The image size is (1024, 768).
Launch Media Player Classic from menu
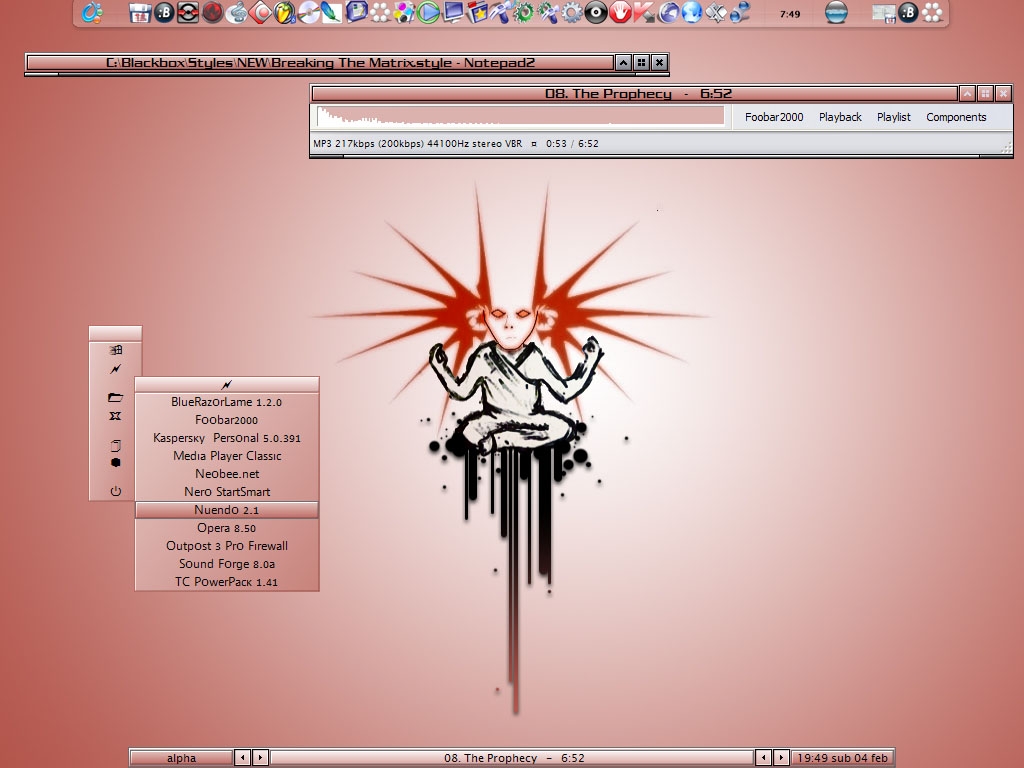[x=227, y=456]
